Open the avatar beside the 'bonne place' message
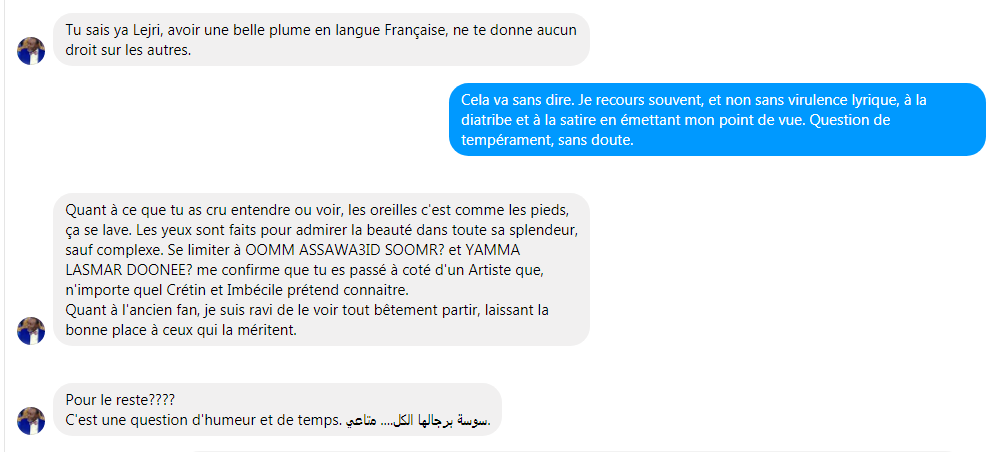Viewport: 1005px width, 452px height. pyautogui.click(x=31, y=331)
